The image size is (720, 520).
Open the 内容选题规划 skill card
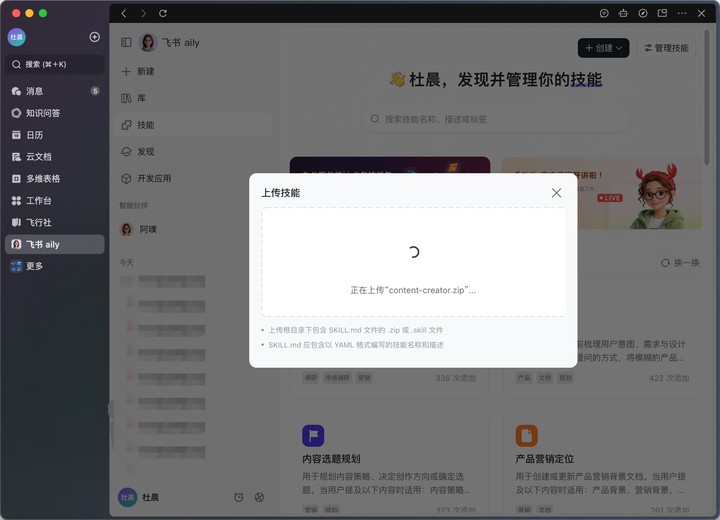[389, 464]
